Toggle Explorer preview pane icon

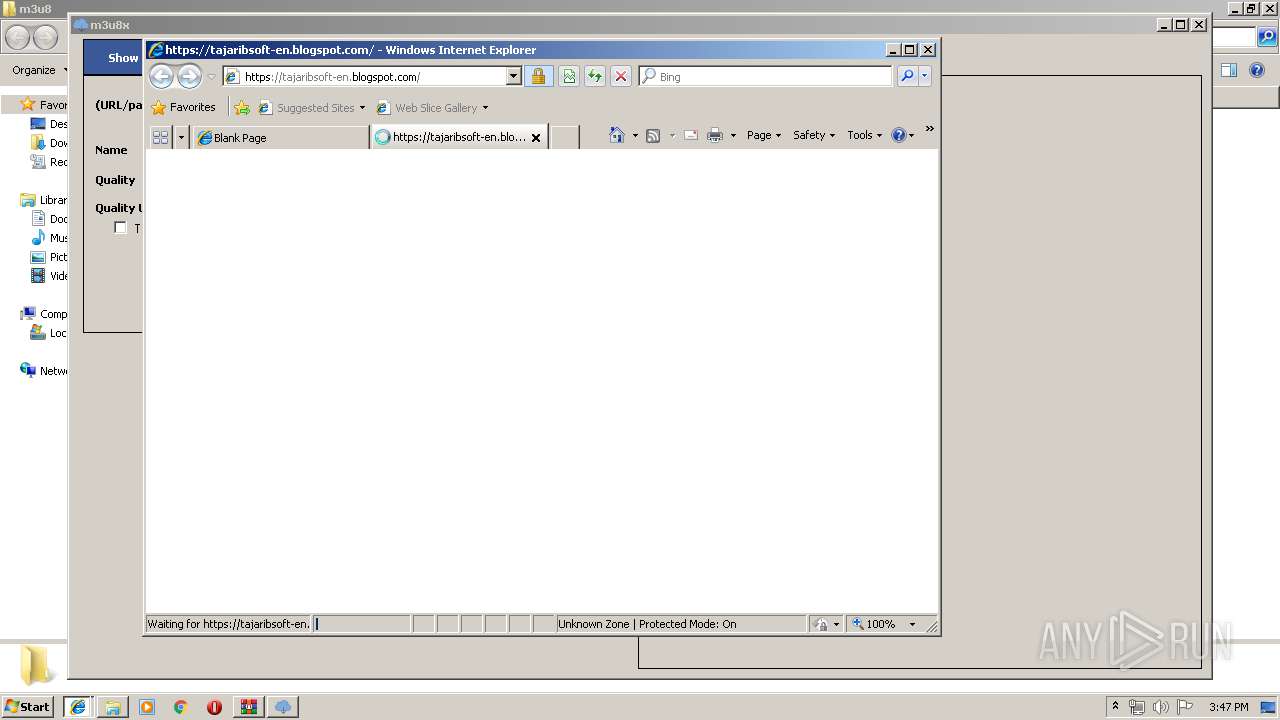tap(1229, 70)
